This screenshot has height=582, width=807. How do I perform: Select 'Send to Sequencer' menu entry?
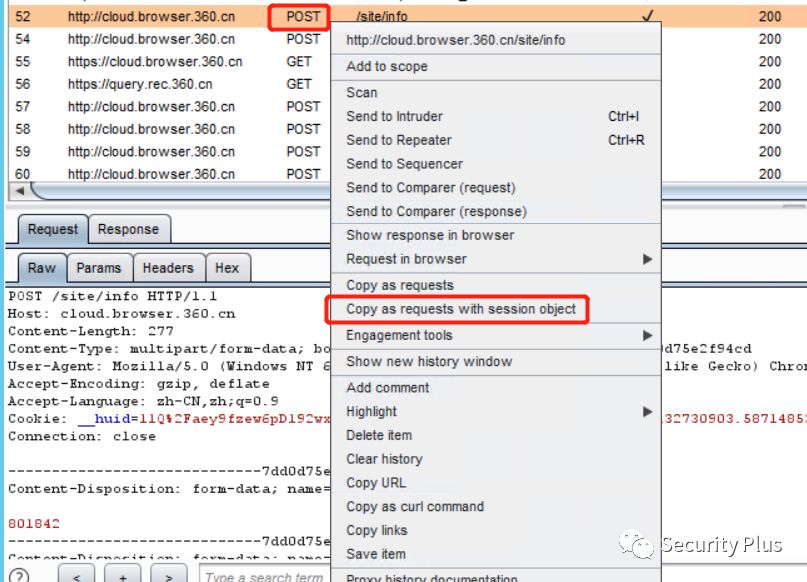pyautogui.click(x=496, y=164)
